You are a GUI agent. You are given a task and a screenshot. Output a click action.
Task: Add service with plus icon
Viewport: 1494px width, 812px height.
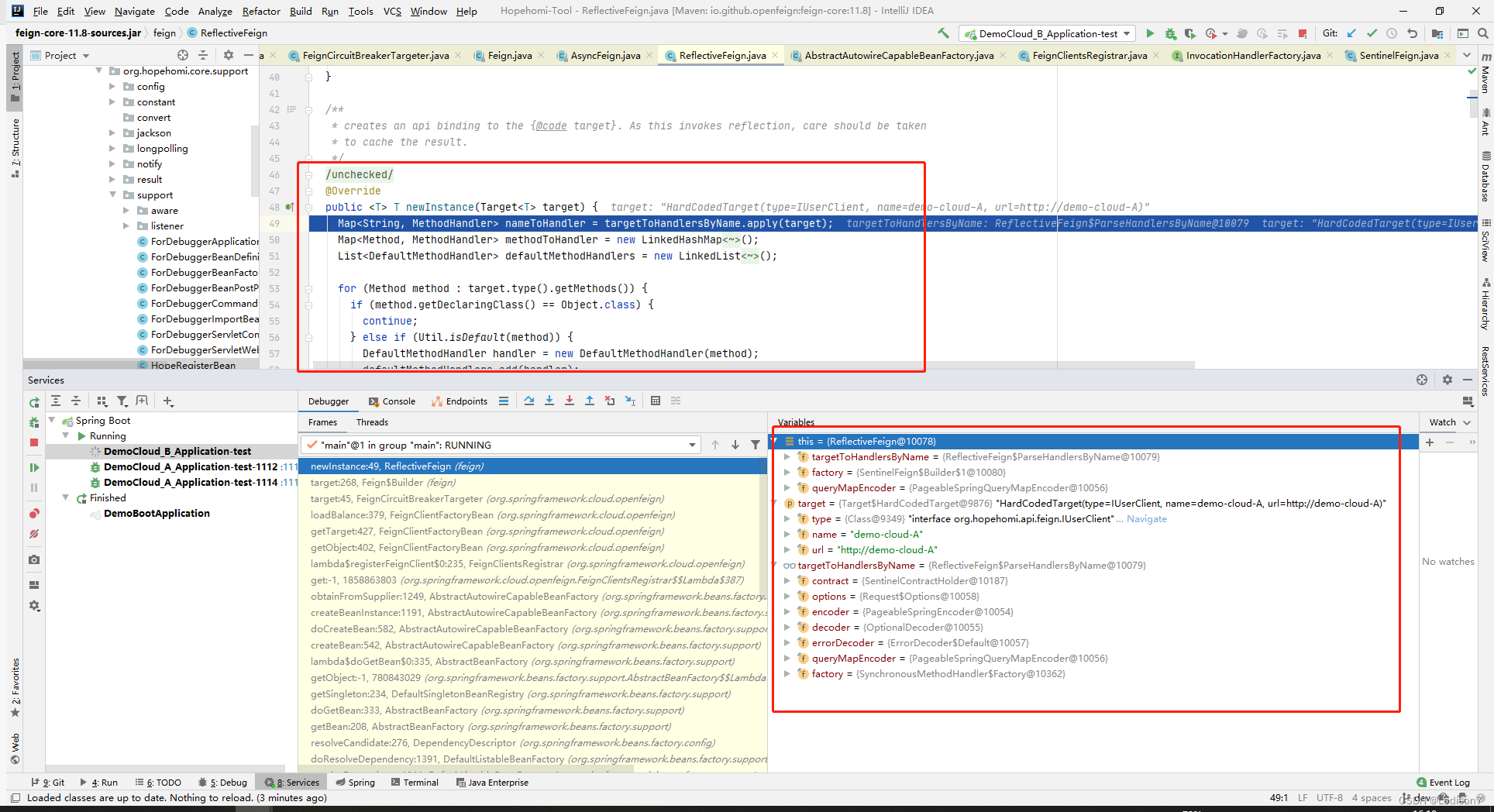pyautogui.click(x=168, y=401)
